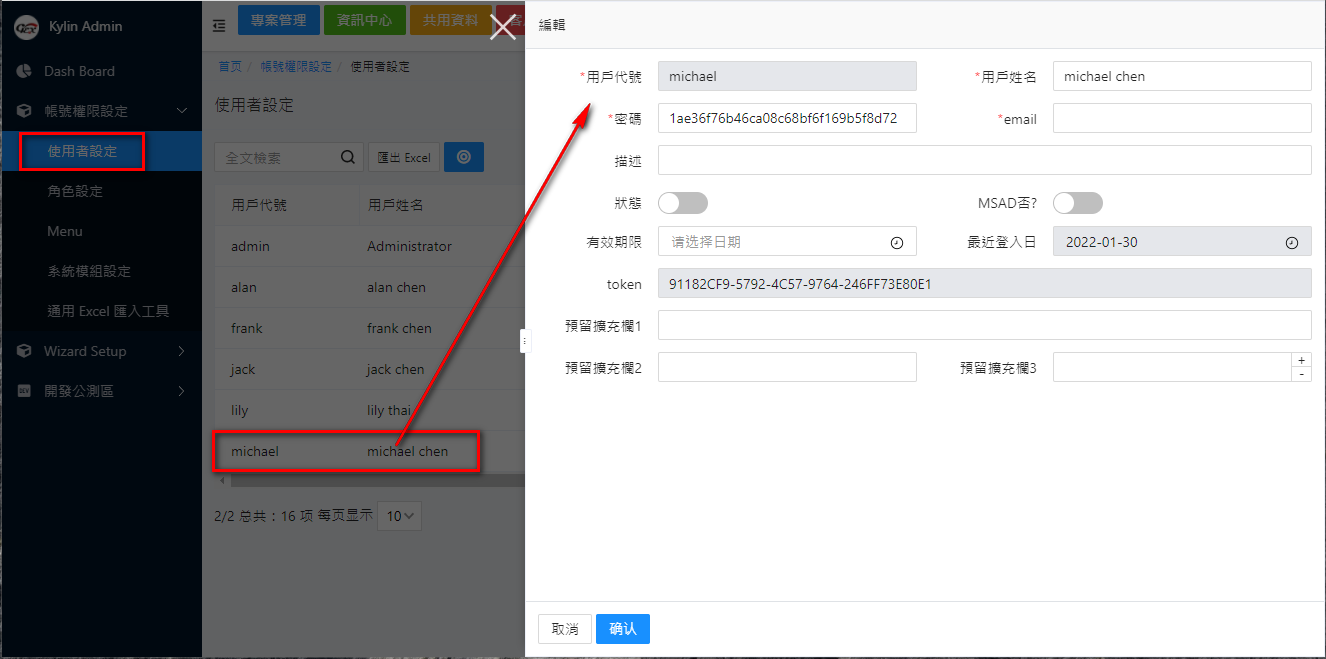Open 角色設定 in the sidebar
The image size is (1326, 659).
pyautogui.click(x=75, y=191)
